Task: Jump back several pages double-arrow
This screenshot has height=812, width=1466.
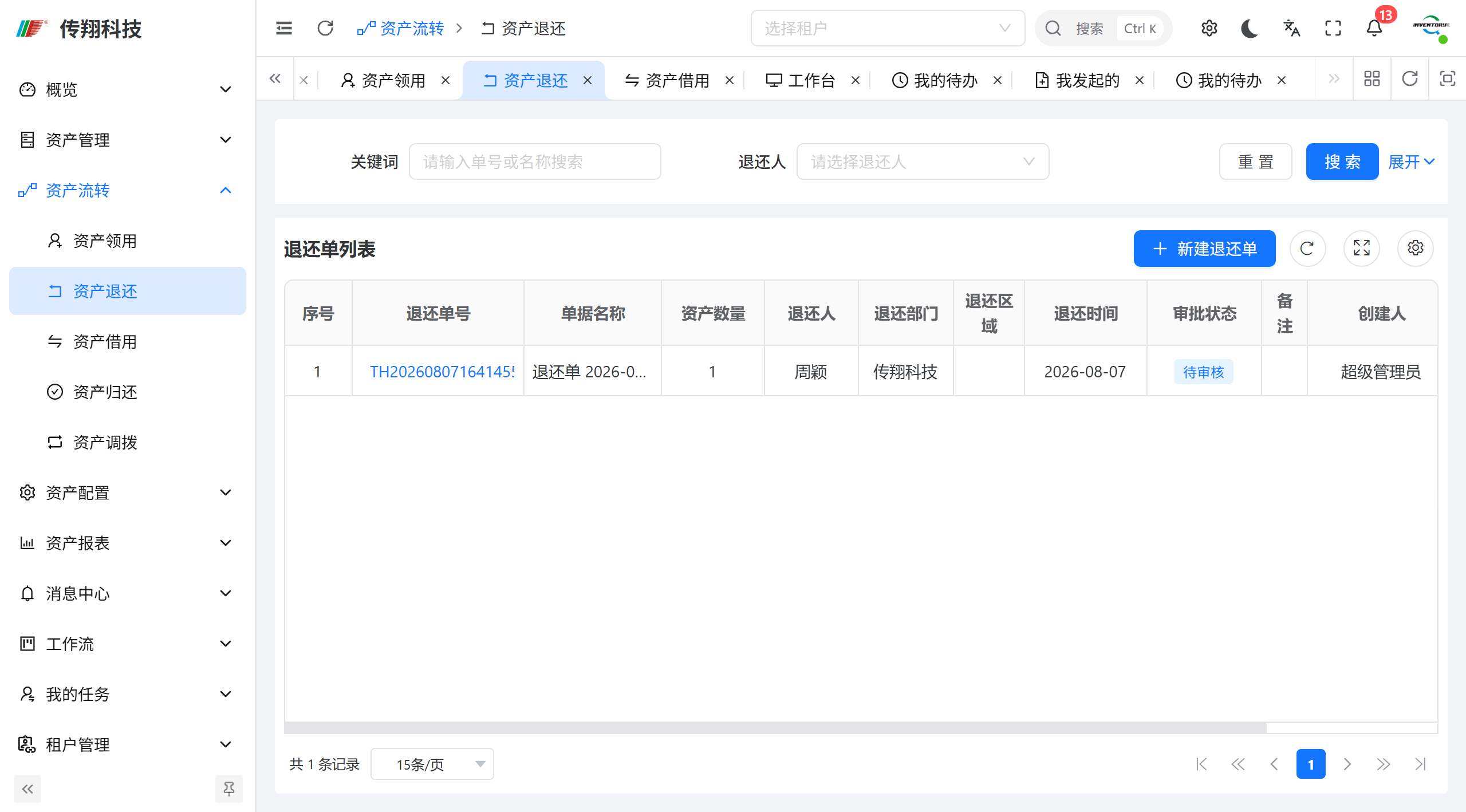Action: pos(1238,764)
